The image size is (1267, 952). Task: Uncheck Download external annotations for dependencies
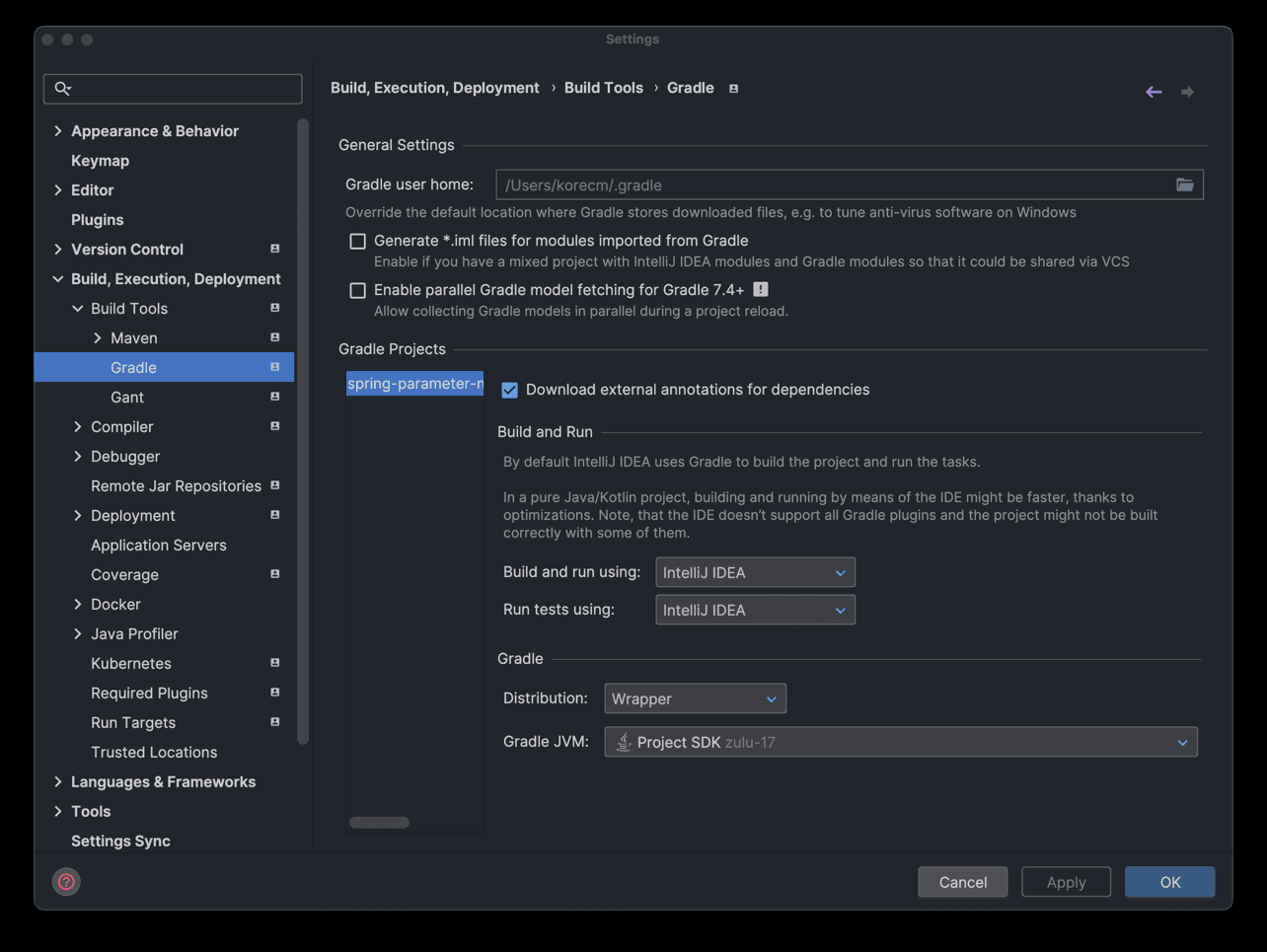[510, 390]
